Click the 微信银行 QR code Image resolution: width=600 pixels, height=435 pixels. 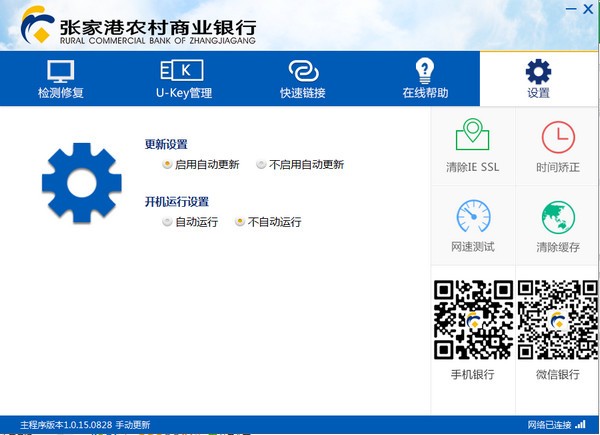click(558, 320)
